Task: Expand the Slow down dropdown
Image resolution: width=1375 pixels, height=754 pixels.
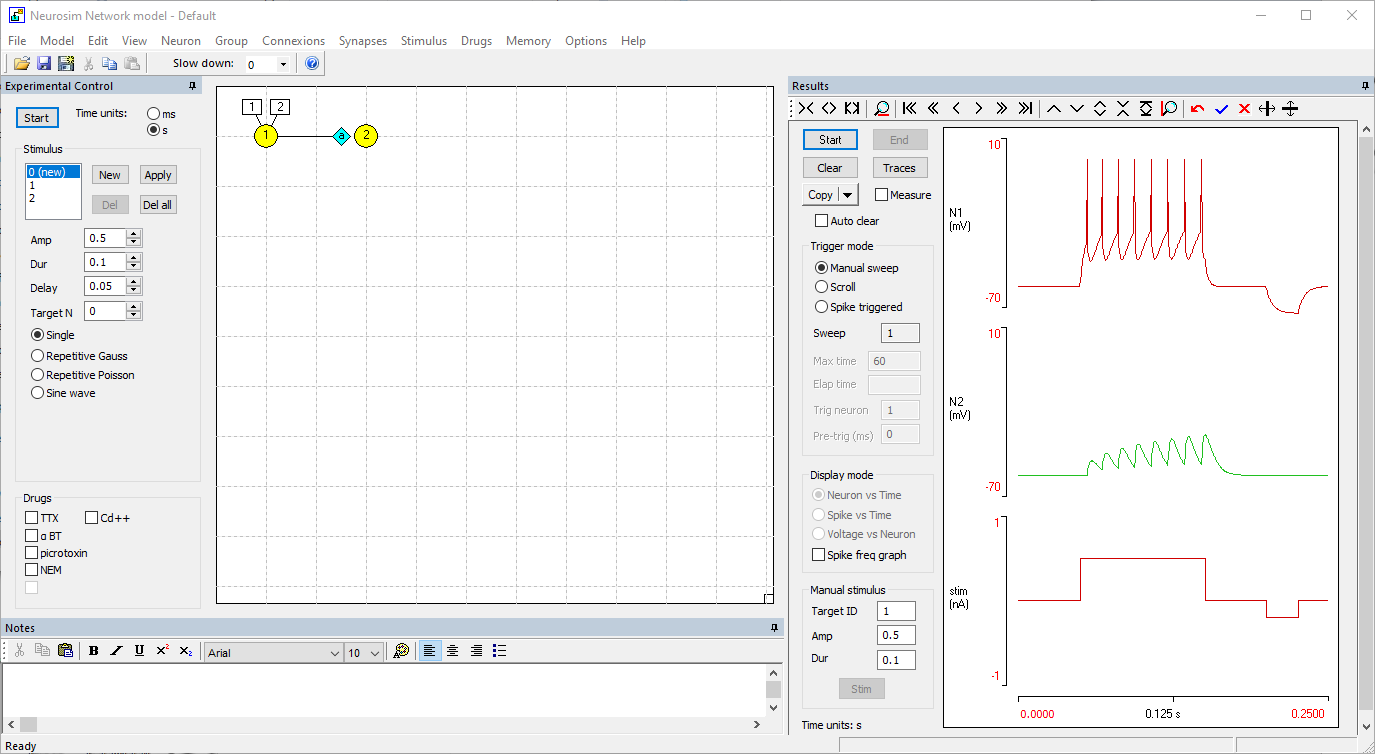Action: (283, 65)
